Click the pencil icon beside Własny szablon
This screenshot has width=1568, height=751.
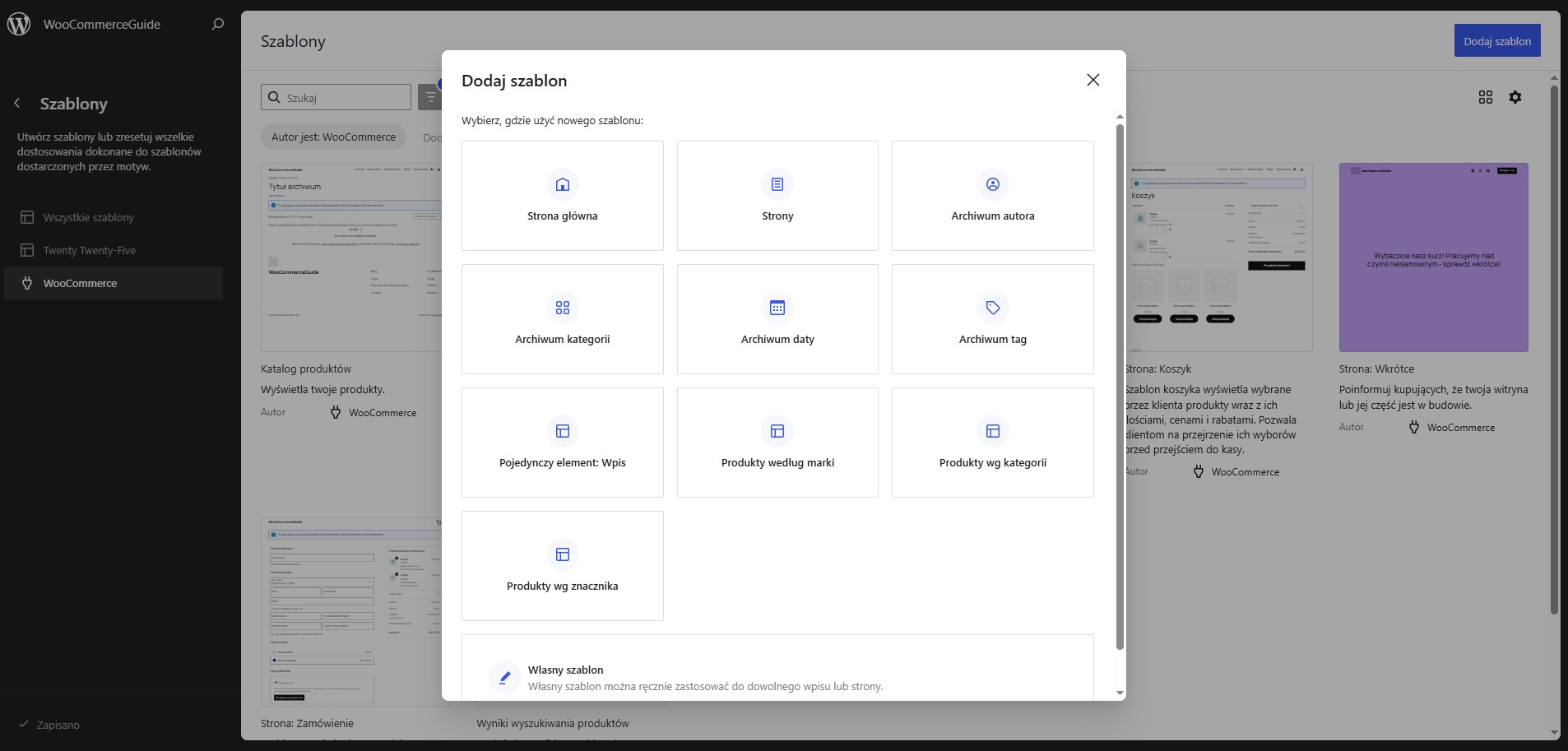(x=504, y=678)
